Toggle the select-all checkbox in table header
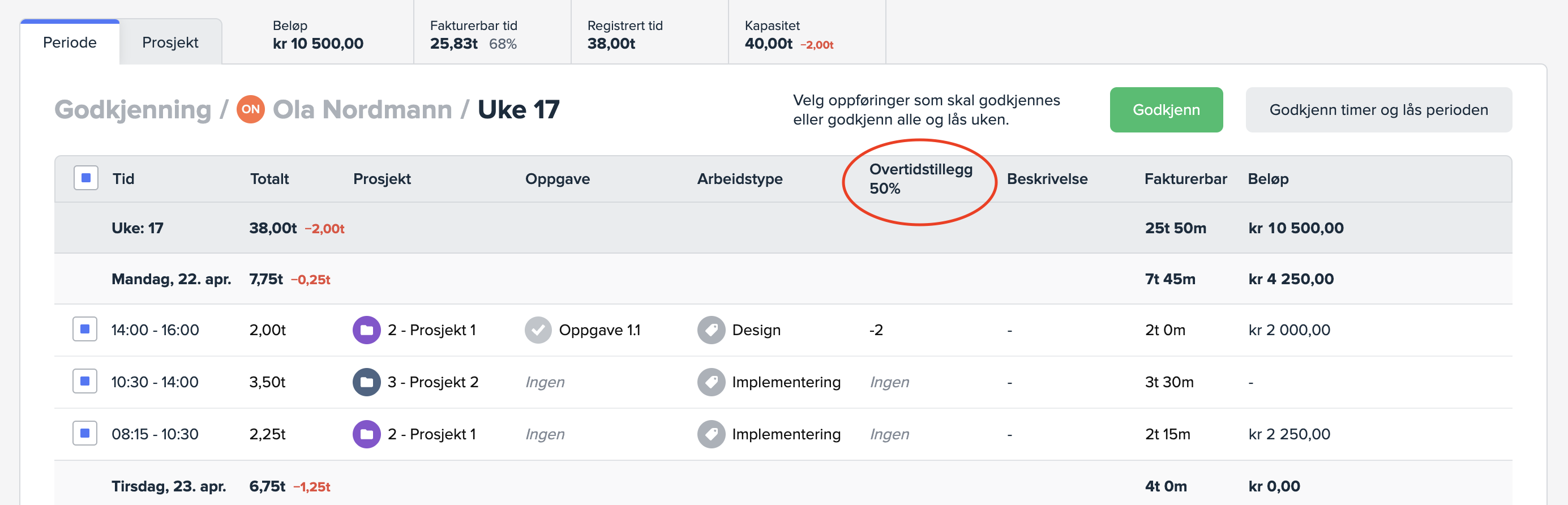 (x=86, y=178)
